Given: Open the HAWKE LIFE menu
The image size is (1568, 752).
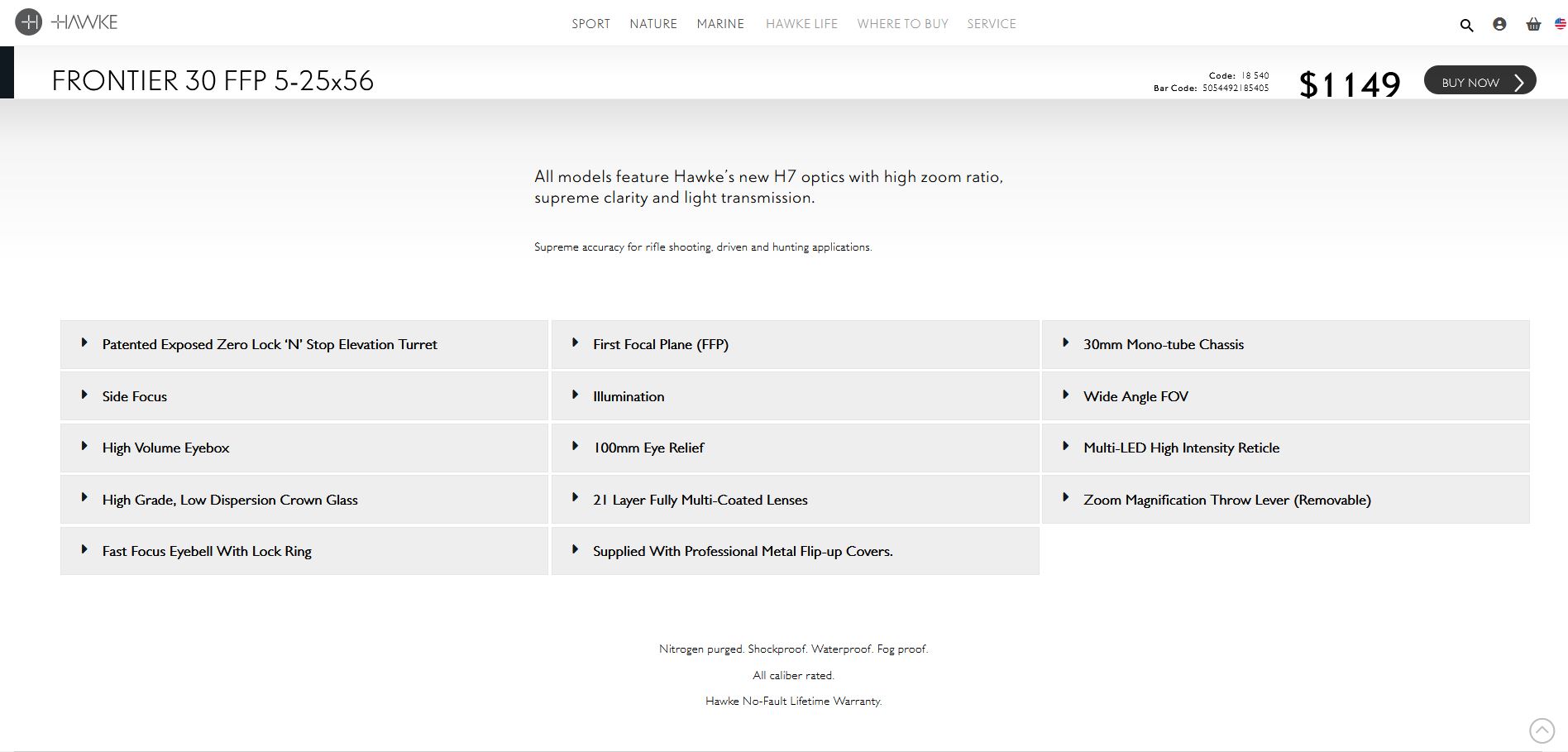Looking at the screenshot, I should (x=801, y=24).
